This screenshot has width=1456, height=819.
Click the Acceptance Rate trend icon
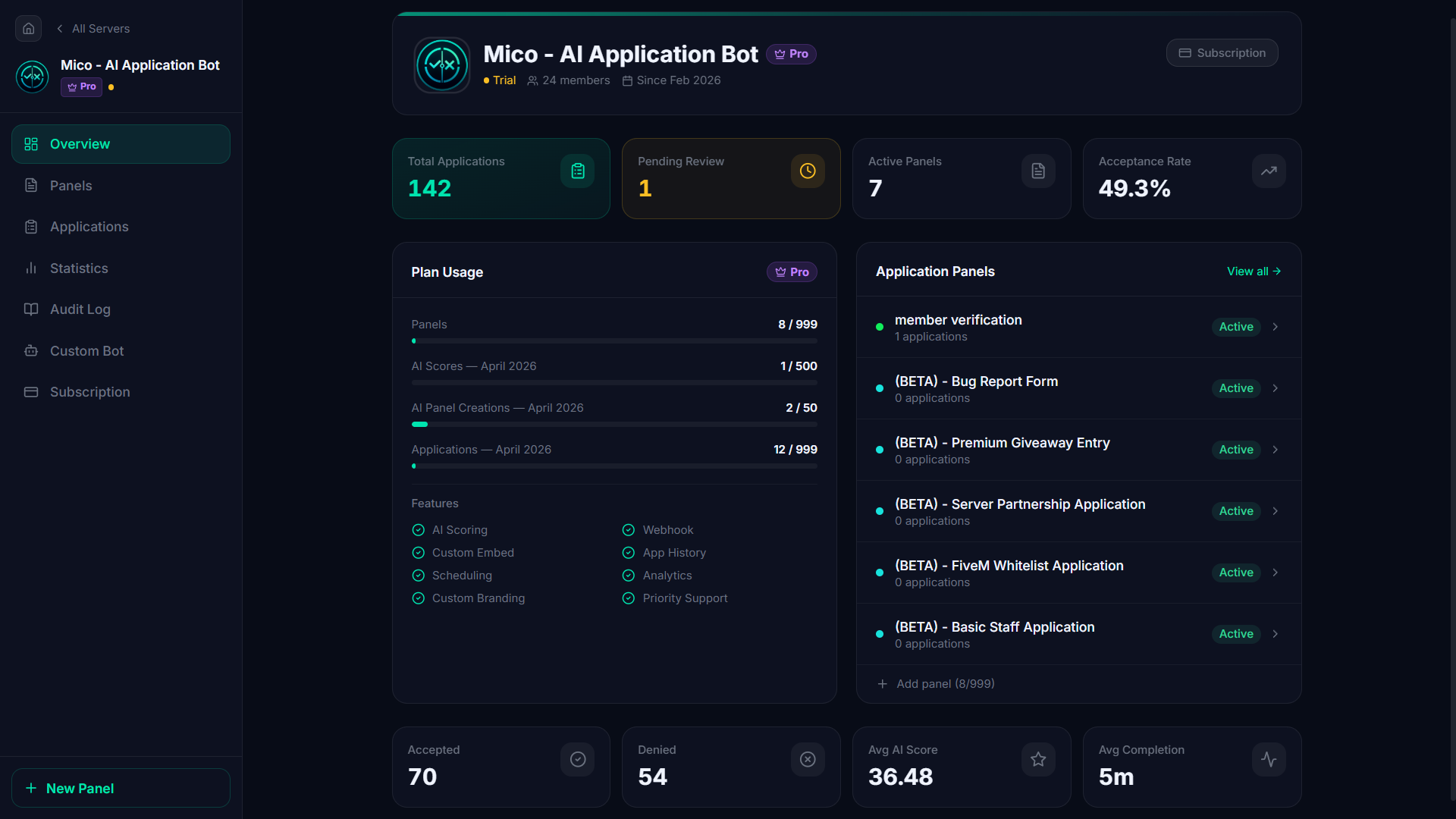tap(1269, 171)
